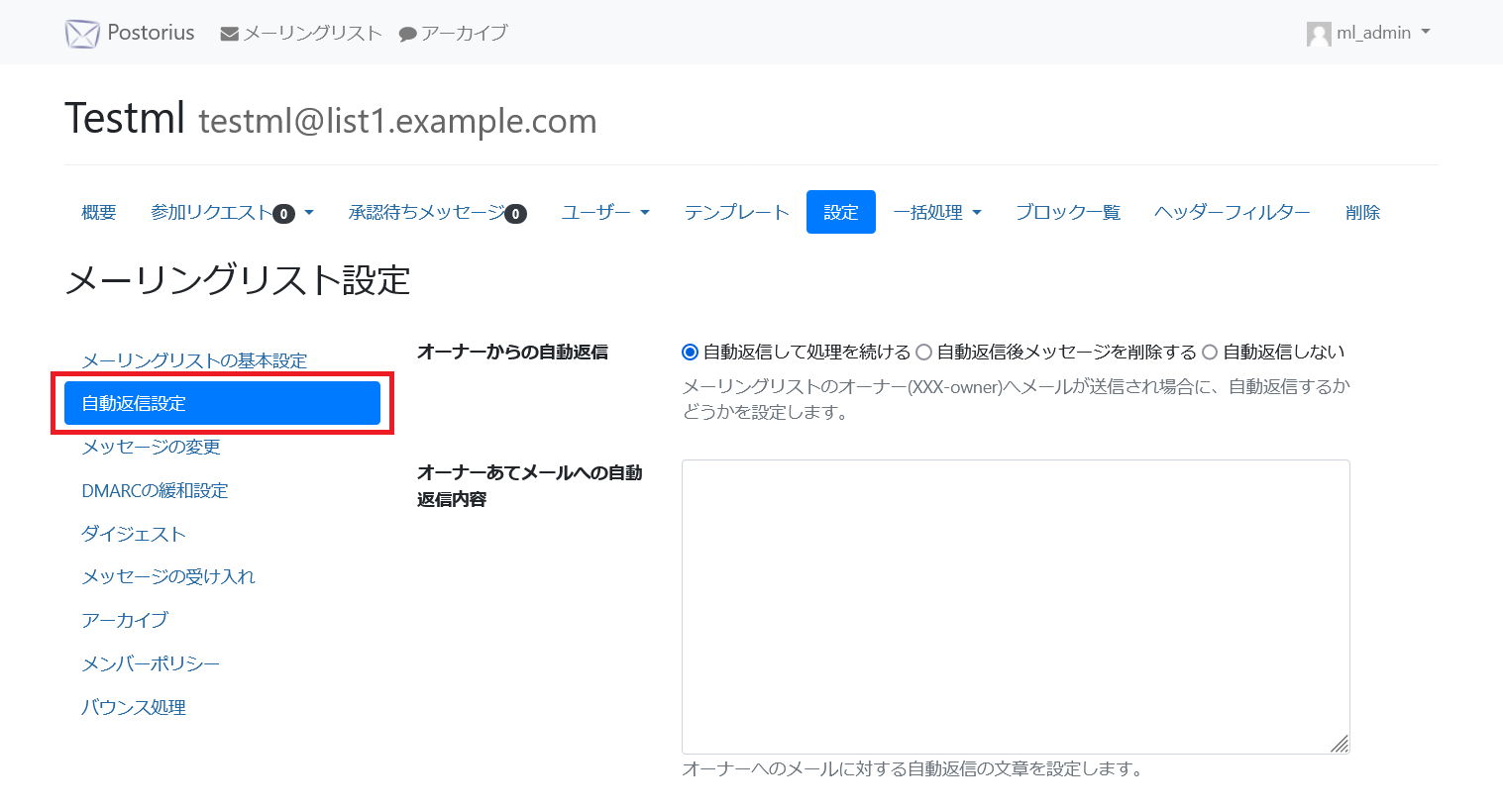The width and height of the screenshot is (1503, 812).
Task: Click the メーリングリスト設定 heading
Action: (237, 280)
